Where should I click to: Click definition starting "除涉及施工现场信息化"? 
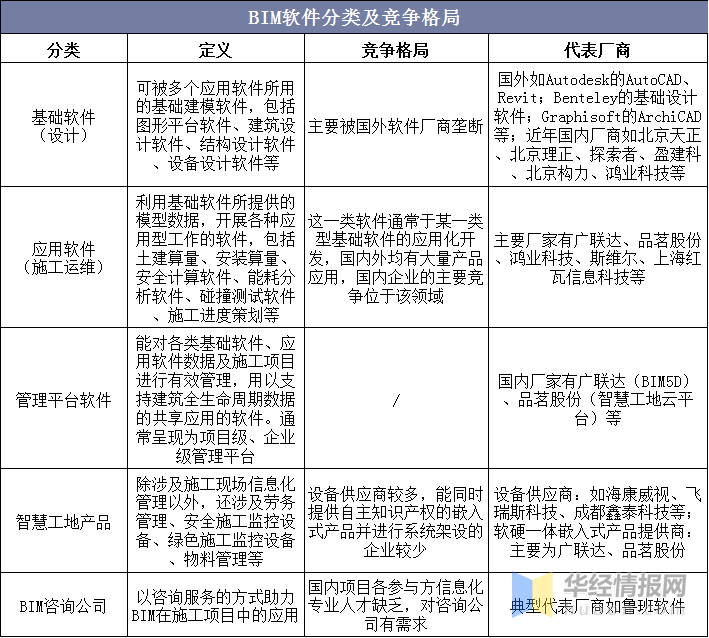(x=216, y=521)
